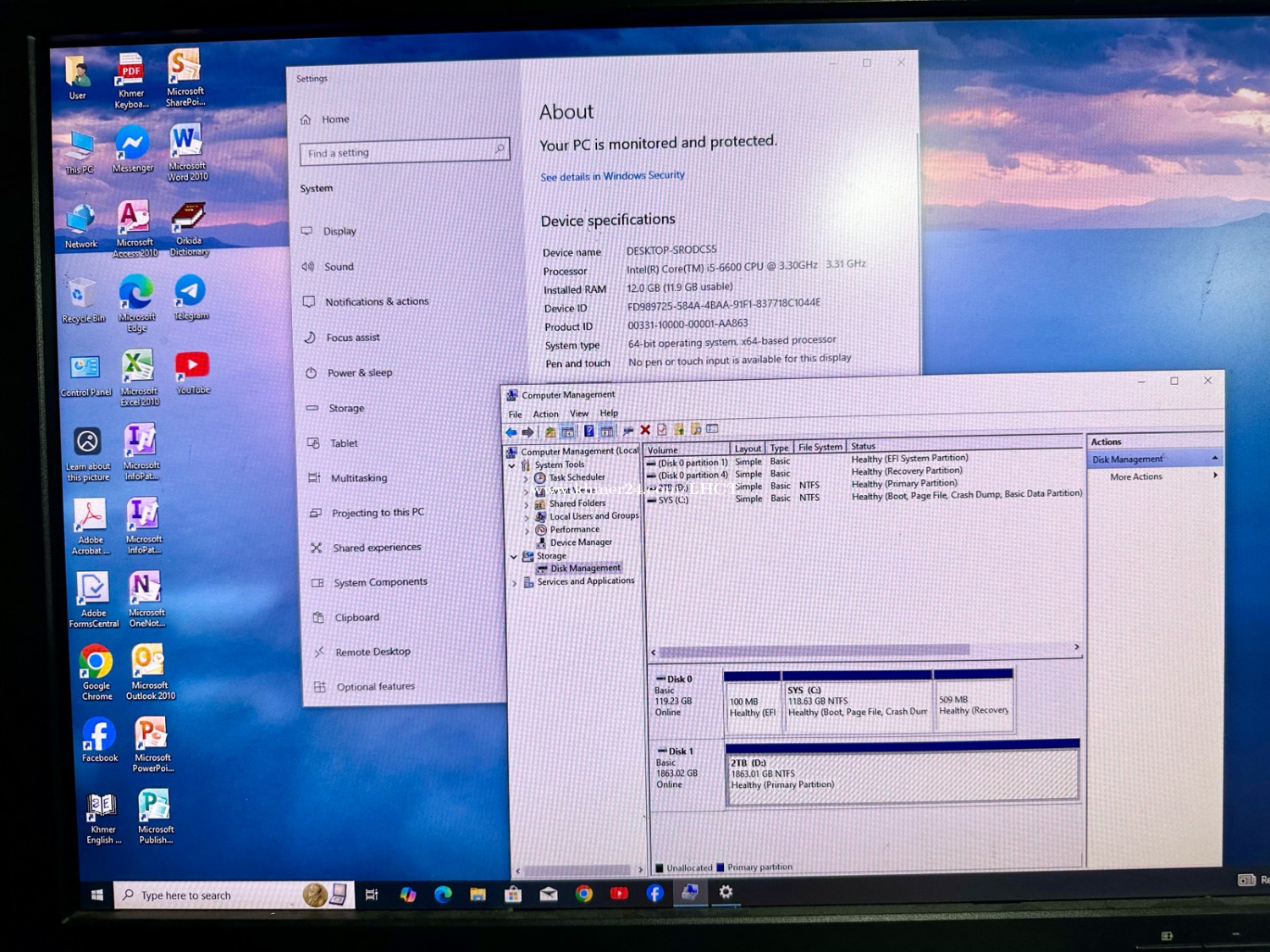Image resolution: width=1270 pixels, height=952 pixels.
Task: Expand More Actions submenu arrow
Action: (1215, 476)
